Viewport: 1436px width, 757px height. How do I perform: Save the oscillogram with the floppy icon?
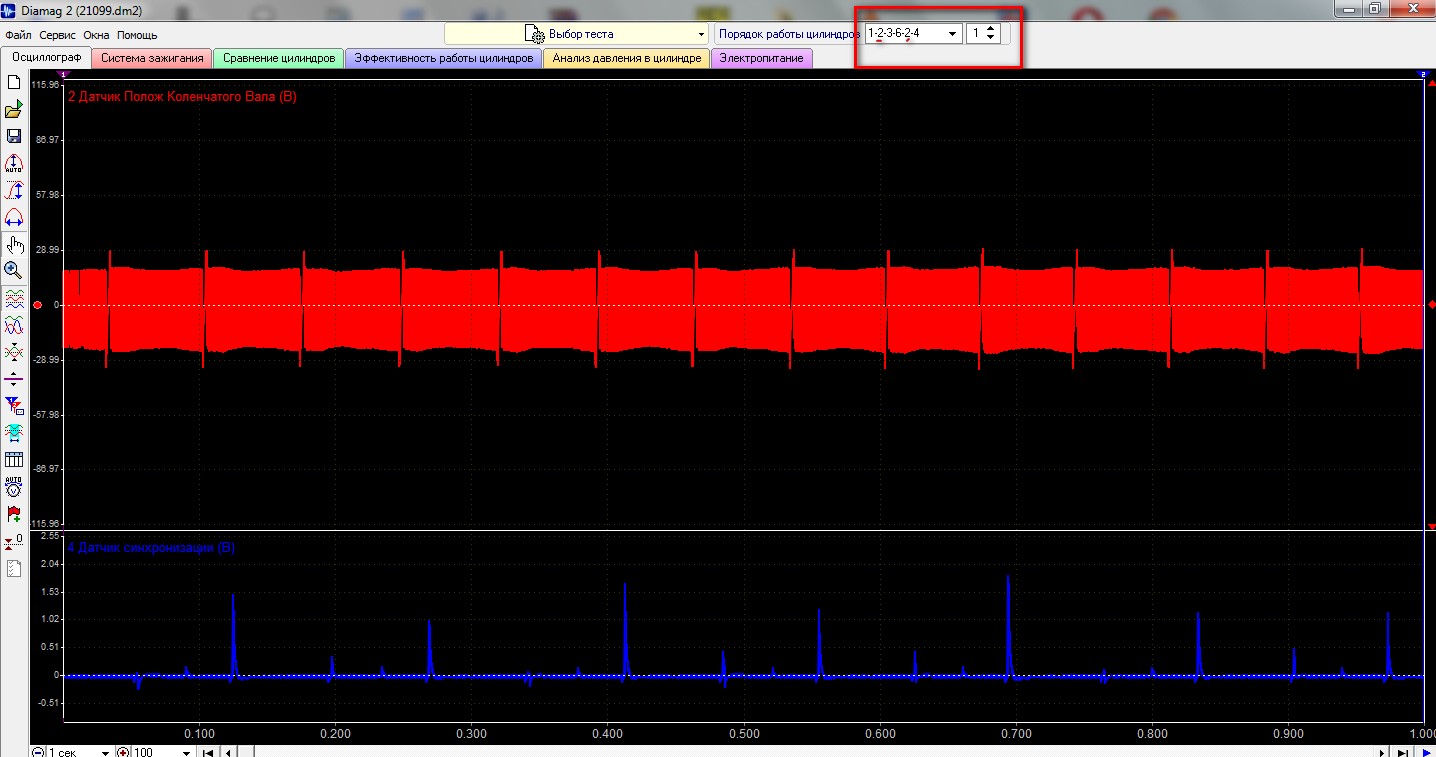coord(14,137)
